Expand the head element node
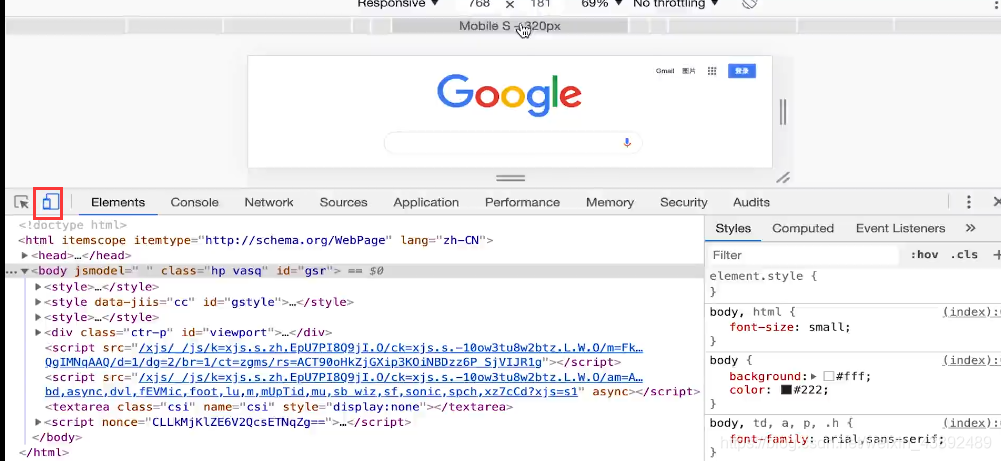 25,255
